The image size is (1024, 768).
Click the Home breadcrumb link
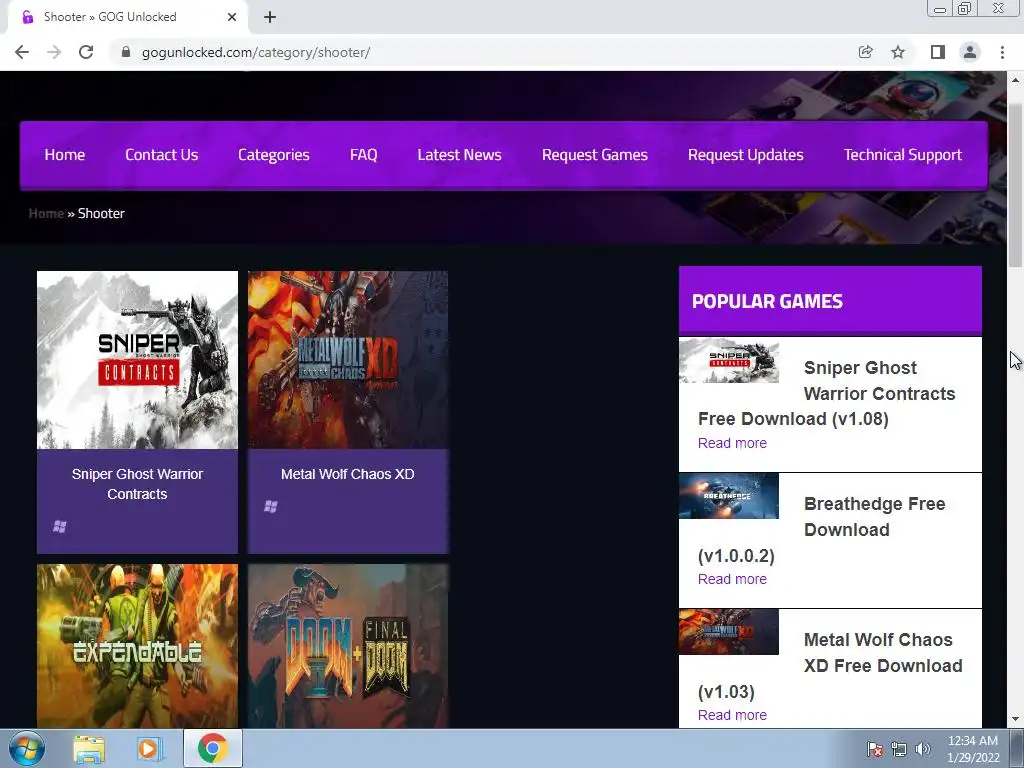pos(46,214)
